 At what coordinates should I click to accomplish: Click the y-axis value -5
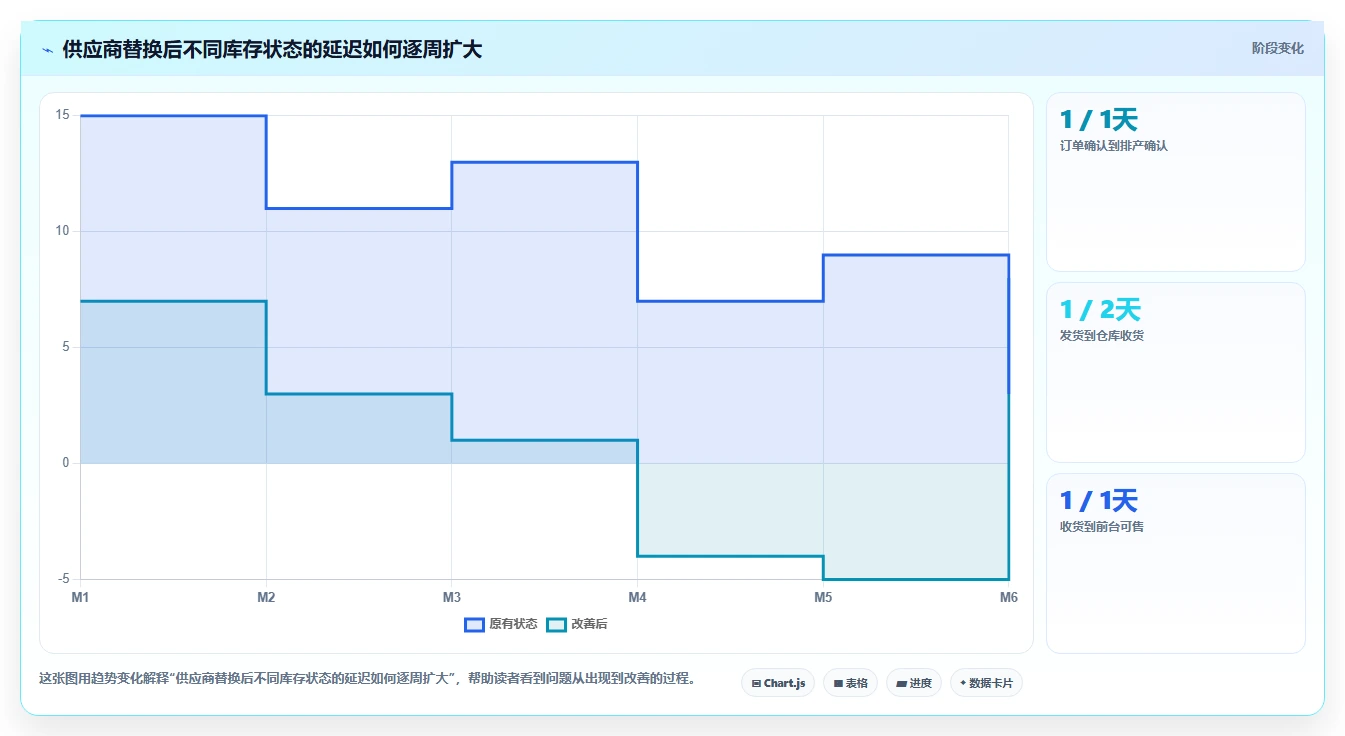(x=63, y=579)
